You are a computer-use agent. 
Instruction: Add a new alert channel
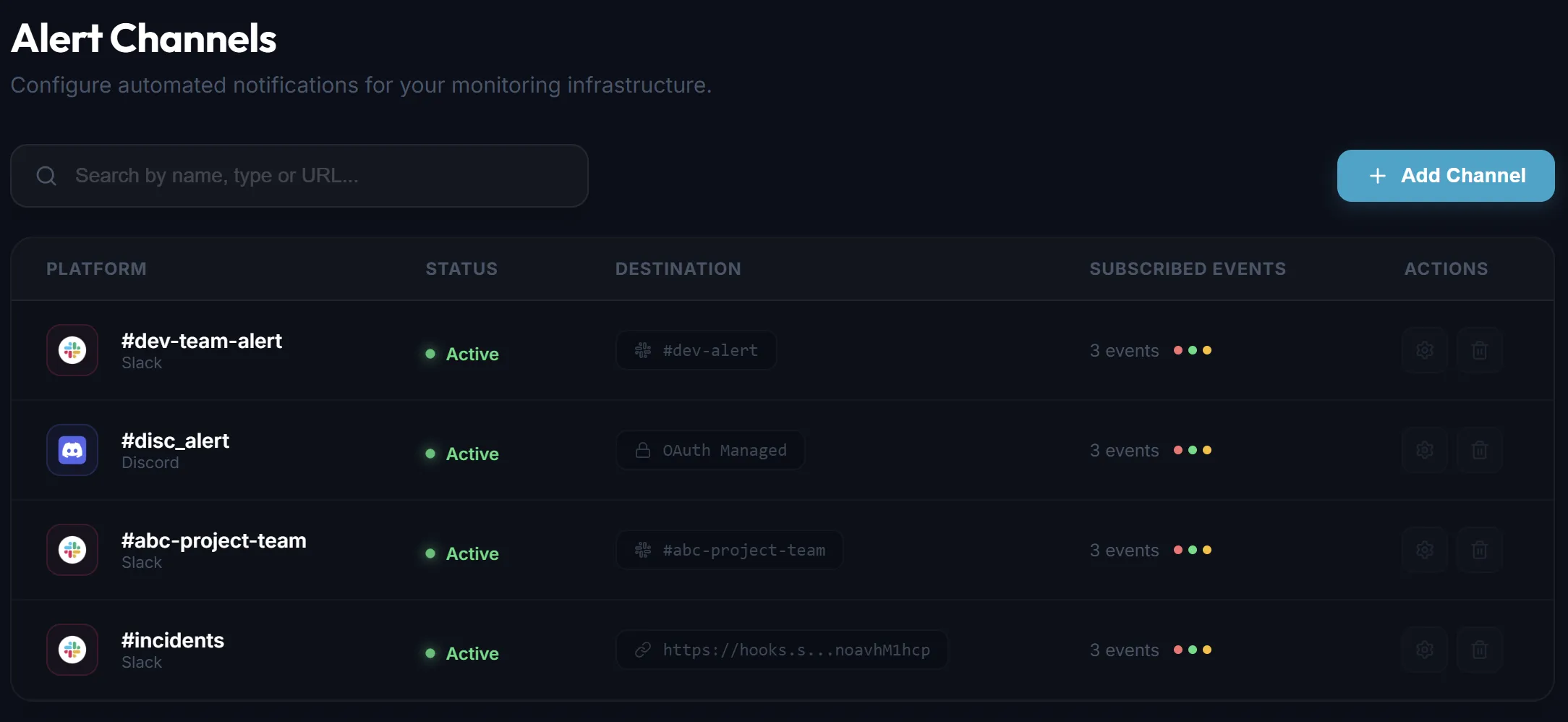[x=1446, y=176]
